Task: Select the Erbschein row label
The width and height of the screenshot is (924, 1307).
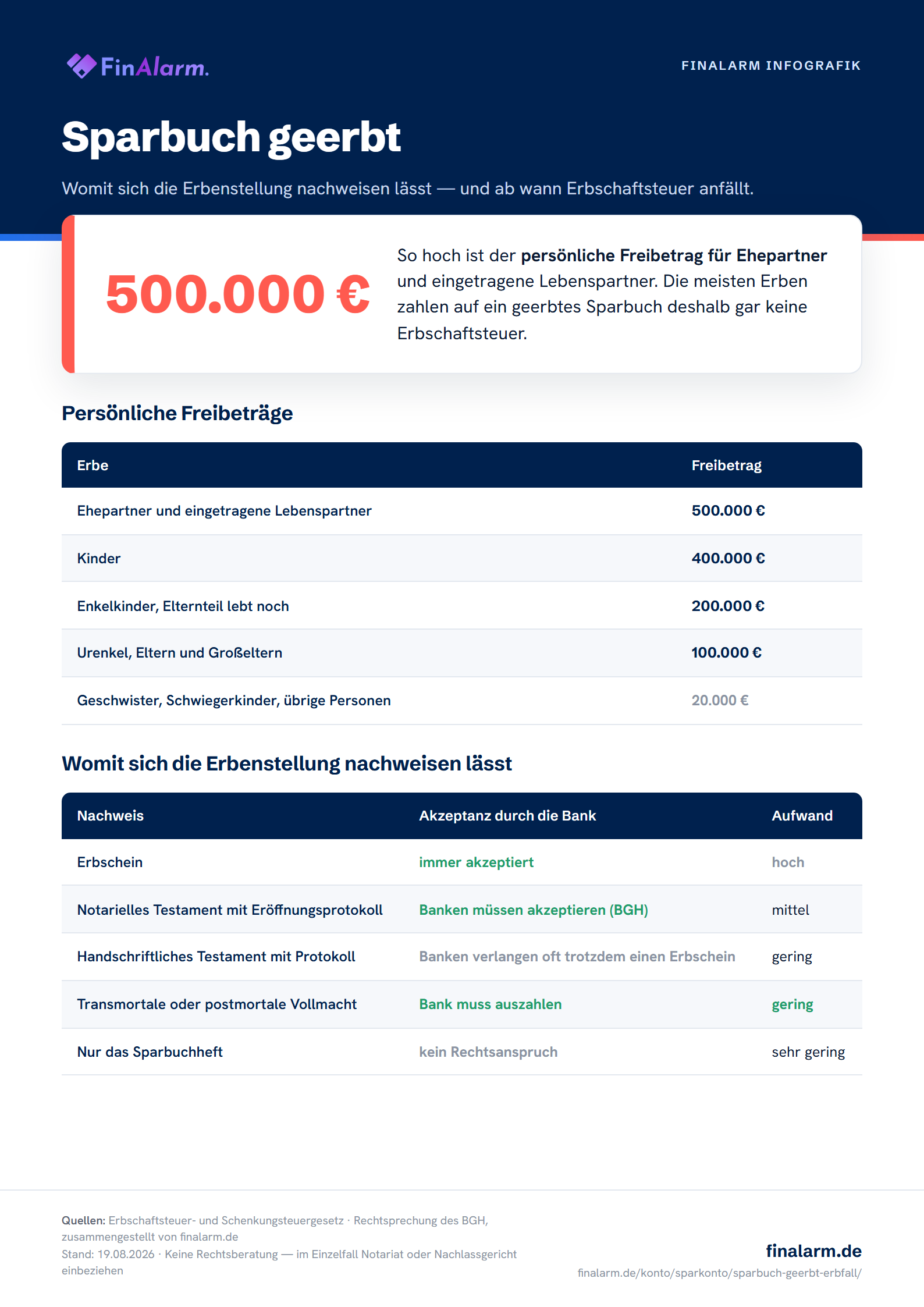Action: coord(110,862)
